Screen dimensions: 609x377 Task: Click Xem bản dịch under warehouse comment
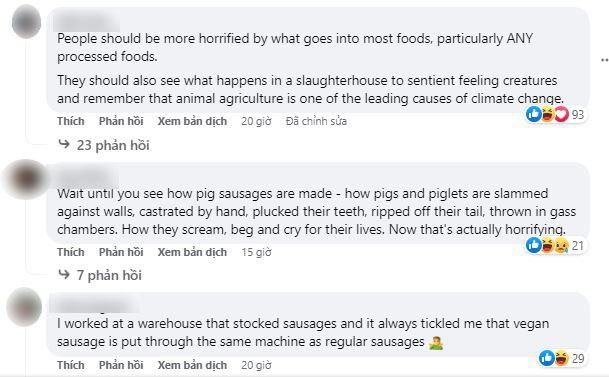pyautogui.click(x=192, y=365)
